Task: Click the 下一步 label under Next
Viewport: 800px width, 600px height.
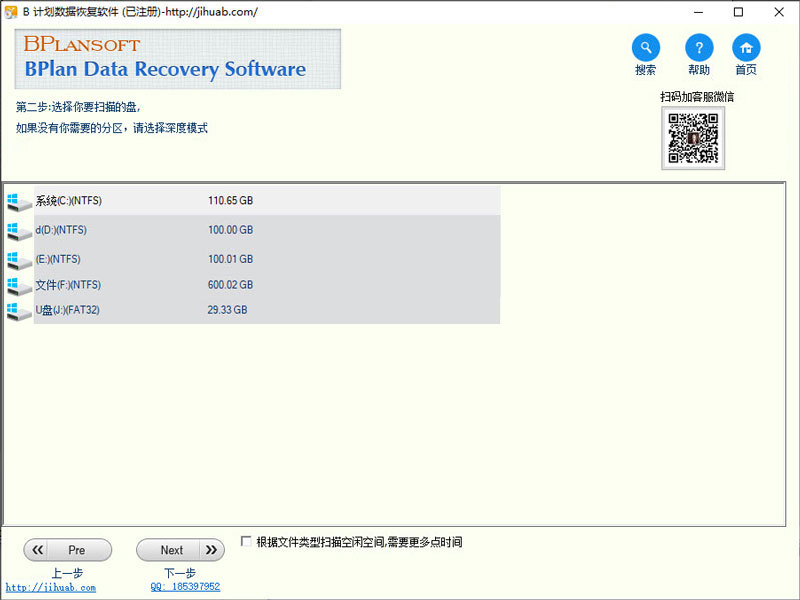Action: pyautogui.click(x=180, y=573)
